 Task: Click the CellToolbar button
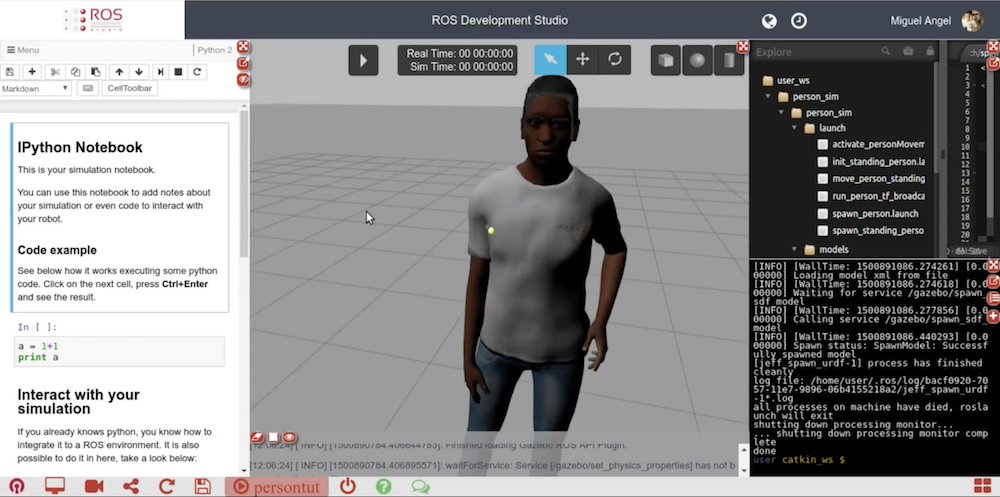click(129, 89)
